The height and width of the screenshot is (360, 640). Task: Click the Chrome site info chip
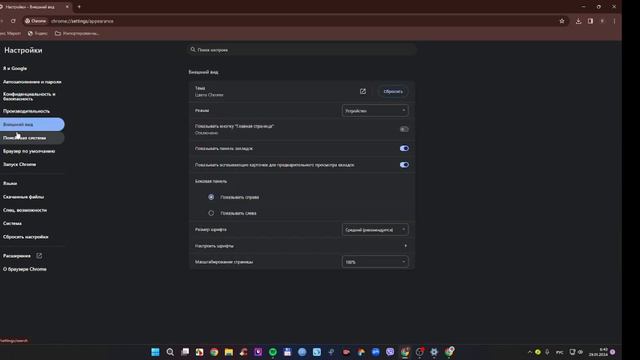[x=36, y=21]
